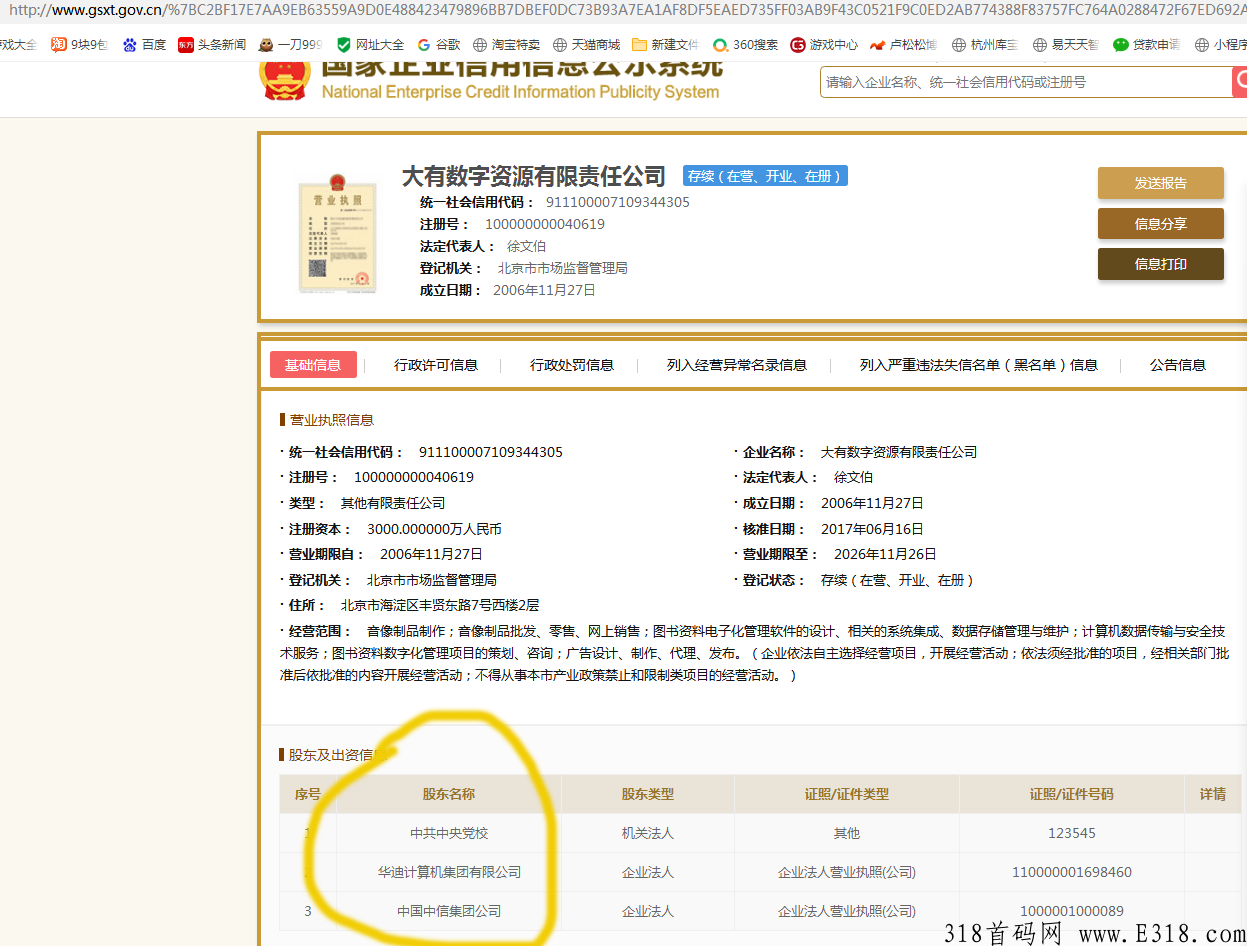Image resolution: width=1247 pixels, height=946 pixels.
Task: Click registered capital 3000.000000万人民币
Action: 434,529
